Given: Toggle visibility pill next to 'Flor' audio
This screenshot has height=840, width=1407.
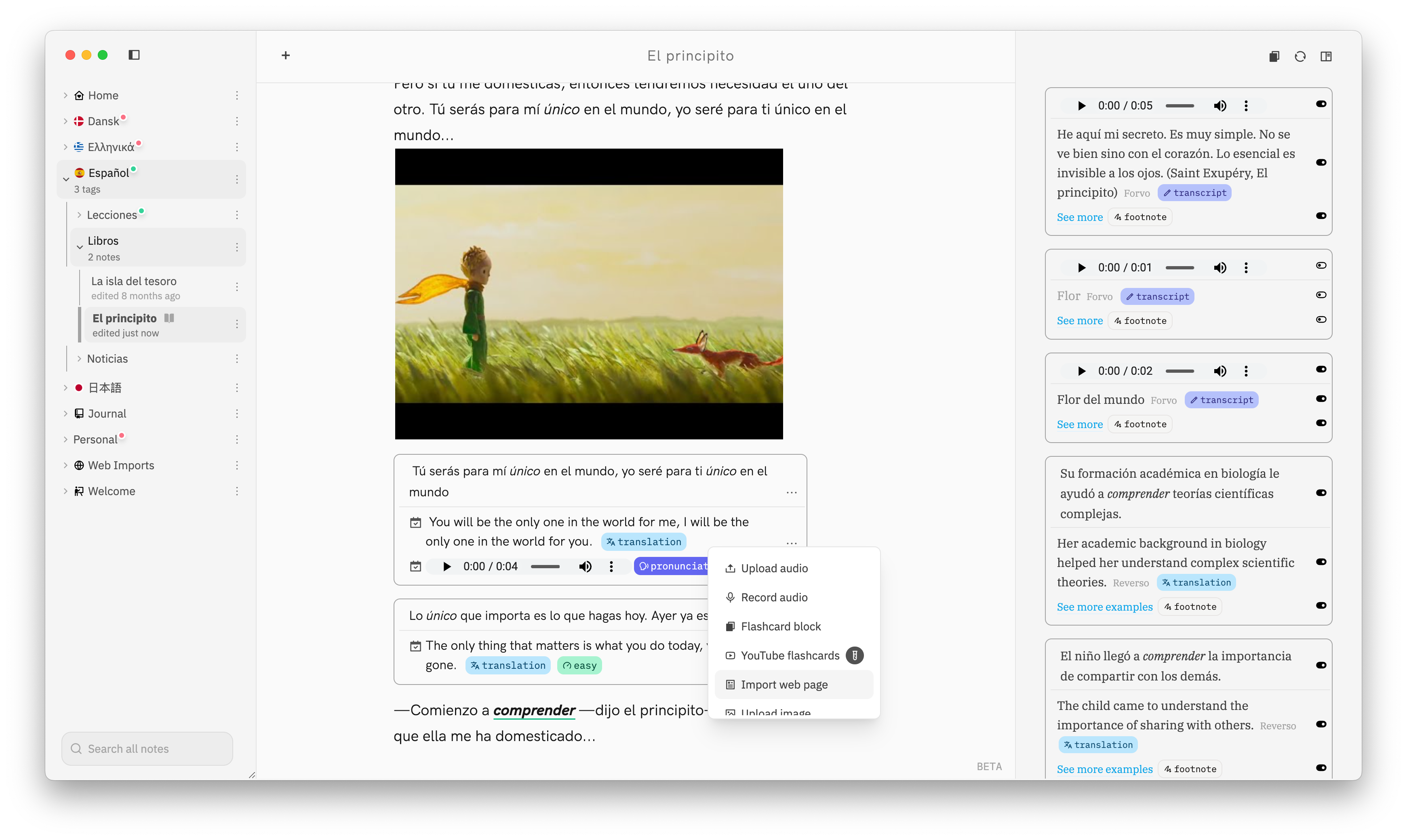Looking at the screenshot, I should click(1321, 265).
